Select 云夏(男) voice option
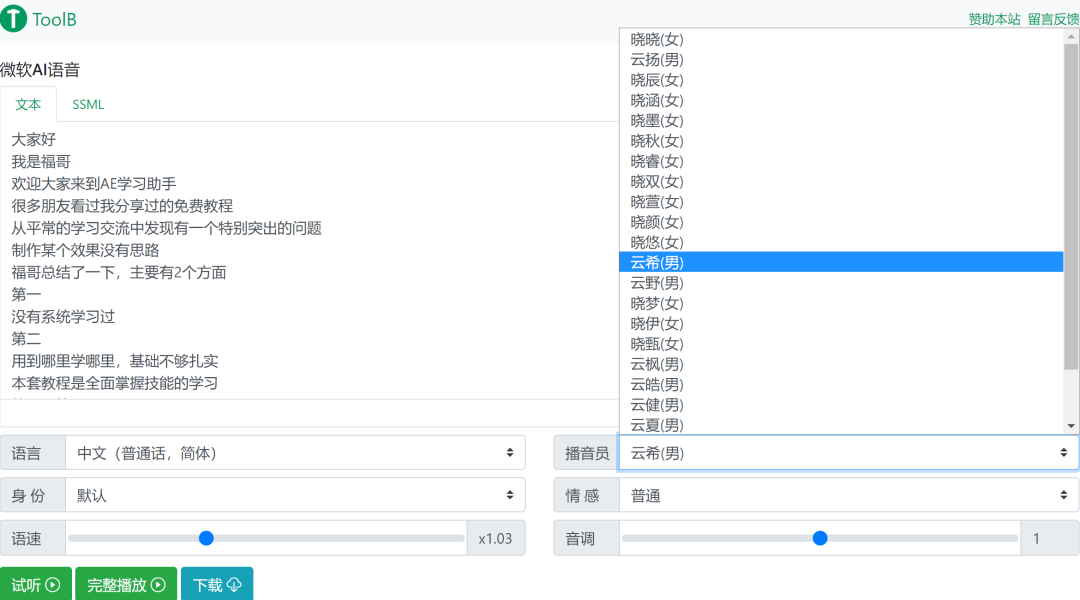Viewport: 1080px width, 600px height. (841, 425)
